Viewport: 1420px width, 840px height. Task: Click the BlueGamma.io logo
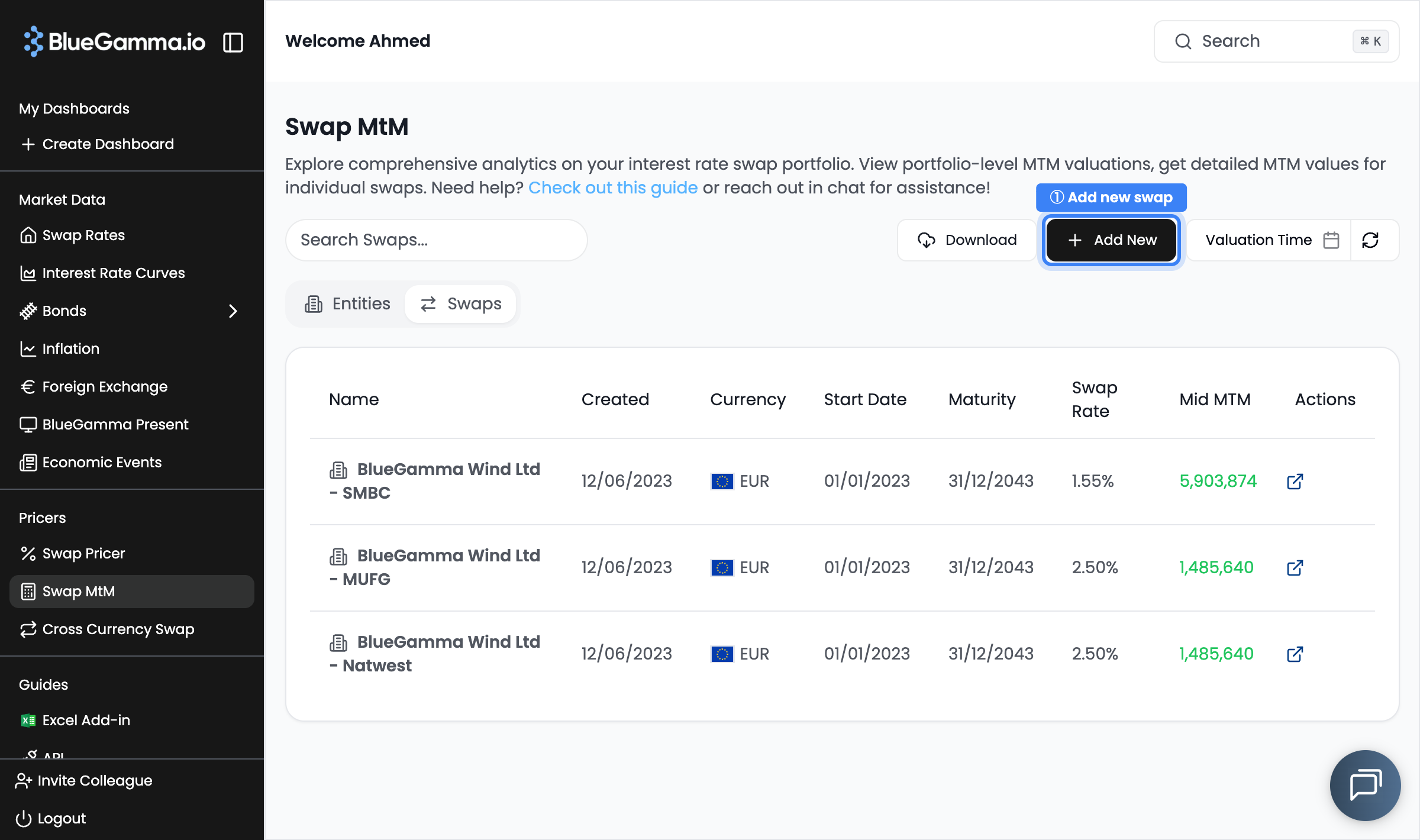115,41
